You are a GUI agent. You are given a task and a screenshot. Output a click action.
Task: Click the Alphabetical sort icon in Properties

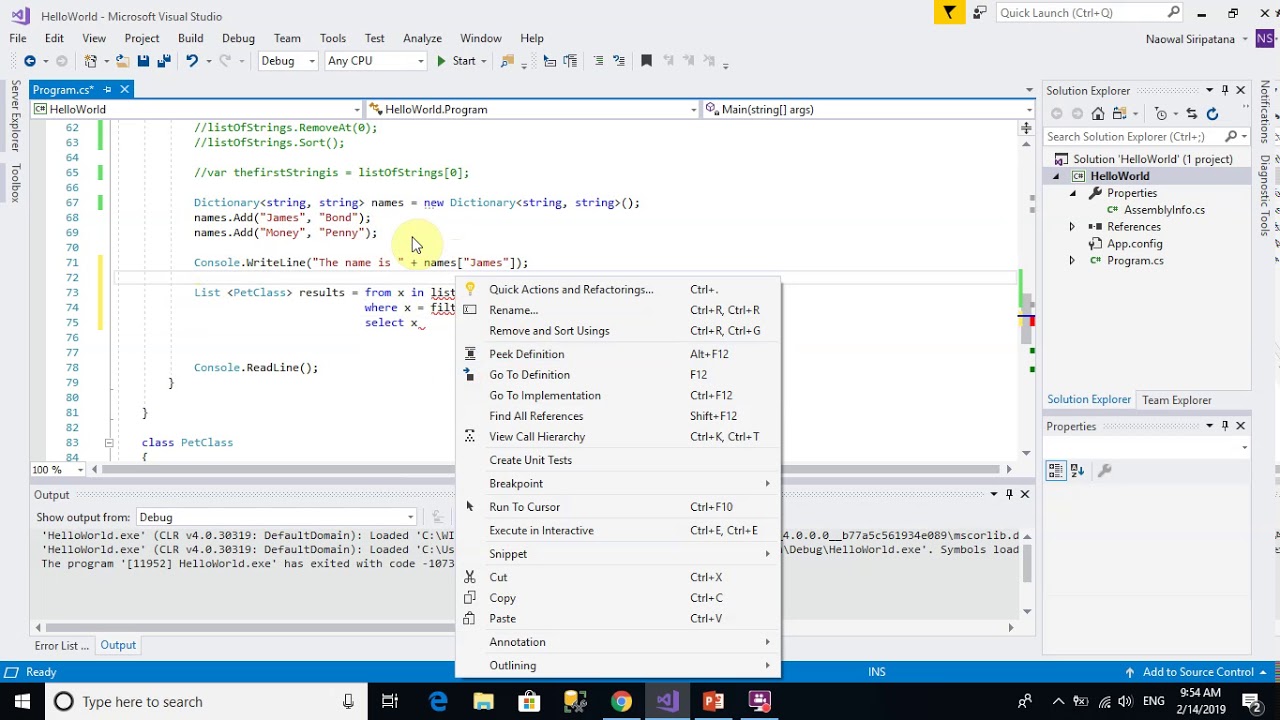point(1077,470)
